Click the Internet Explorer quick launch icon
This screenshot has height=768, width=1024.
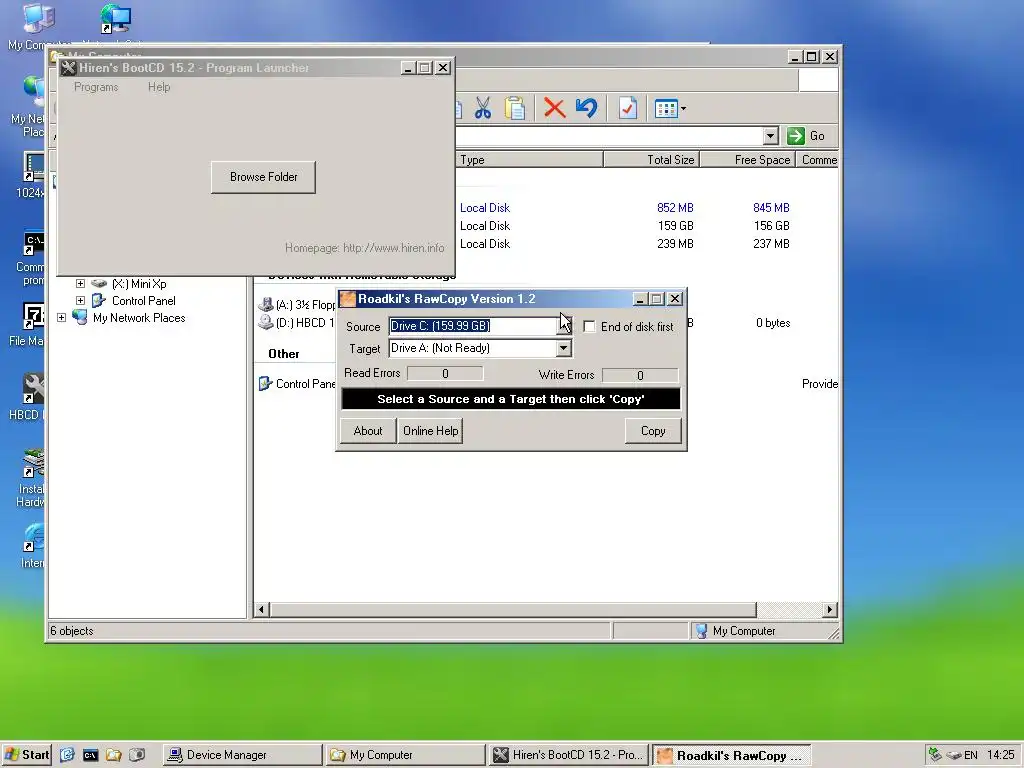click(67, 755)
